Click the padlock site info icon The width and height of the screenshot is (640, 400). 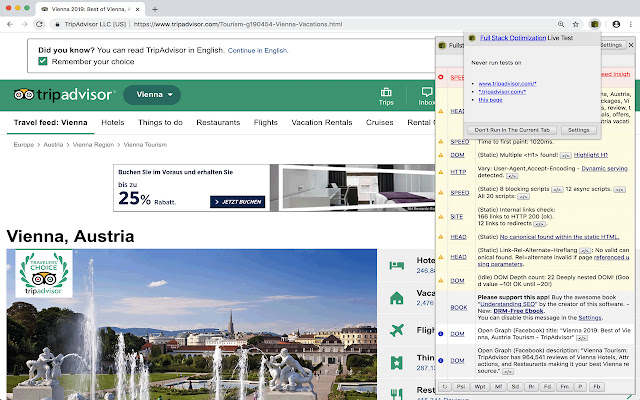(58, 24)
